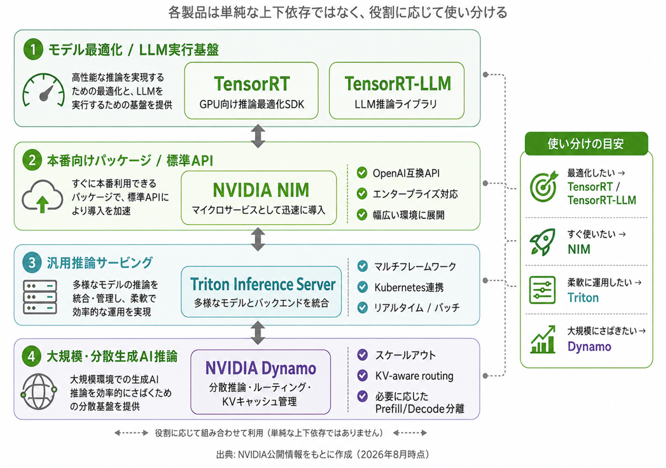
Task: Click the 汎用推論サービング heading
Action: click(100, 262)
